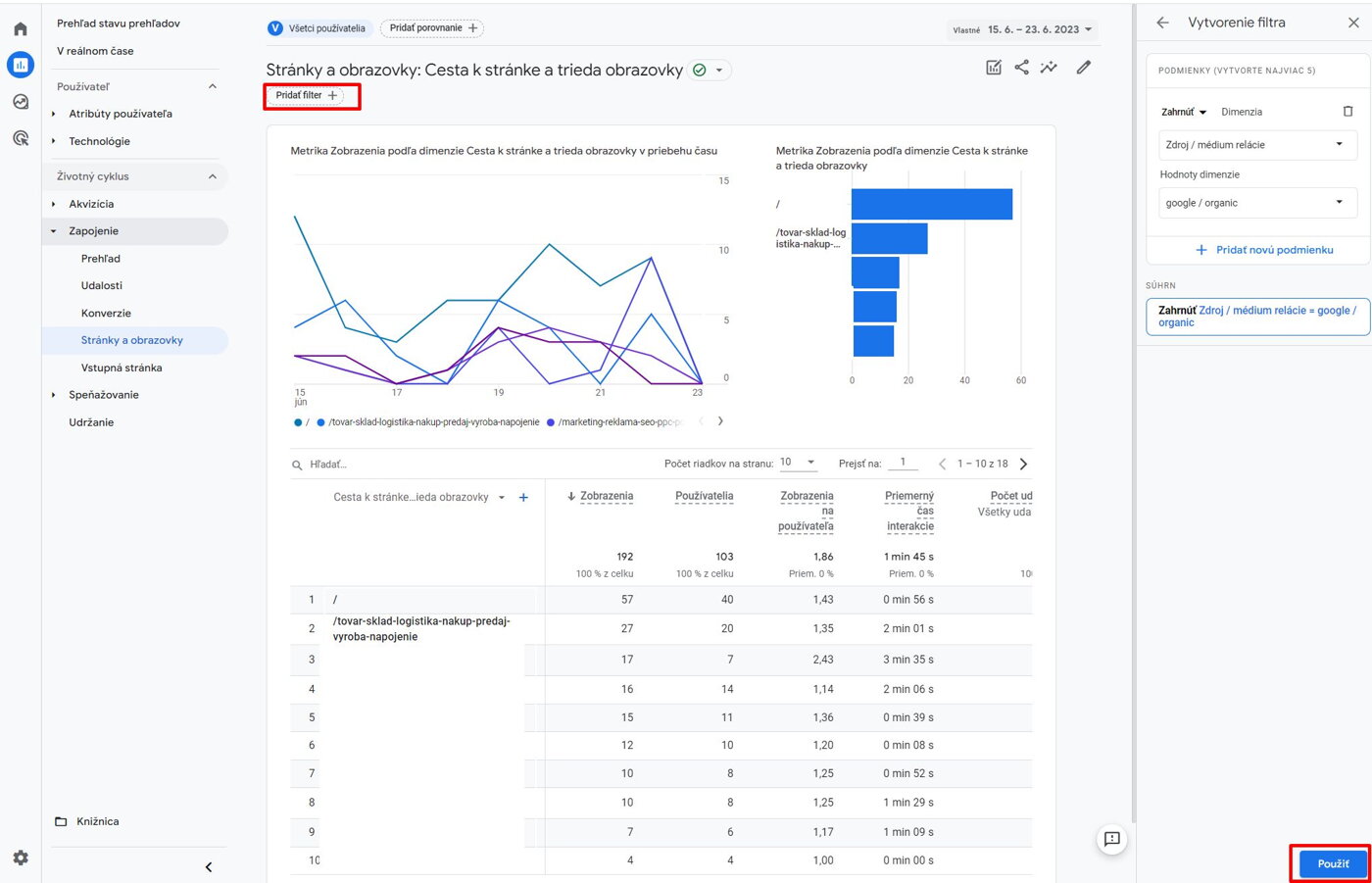The width and height of the screenshot is (1372, 883).
Task: Open the Zahrnúť include/exclude dropdown
Action: point(1184,112)
